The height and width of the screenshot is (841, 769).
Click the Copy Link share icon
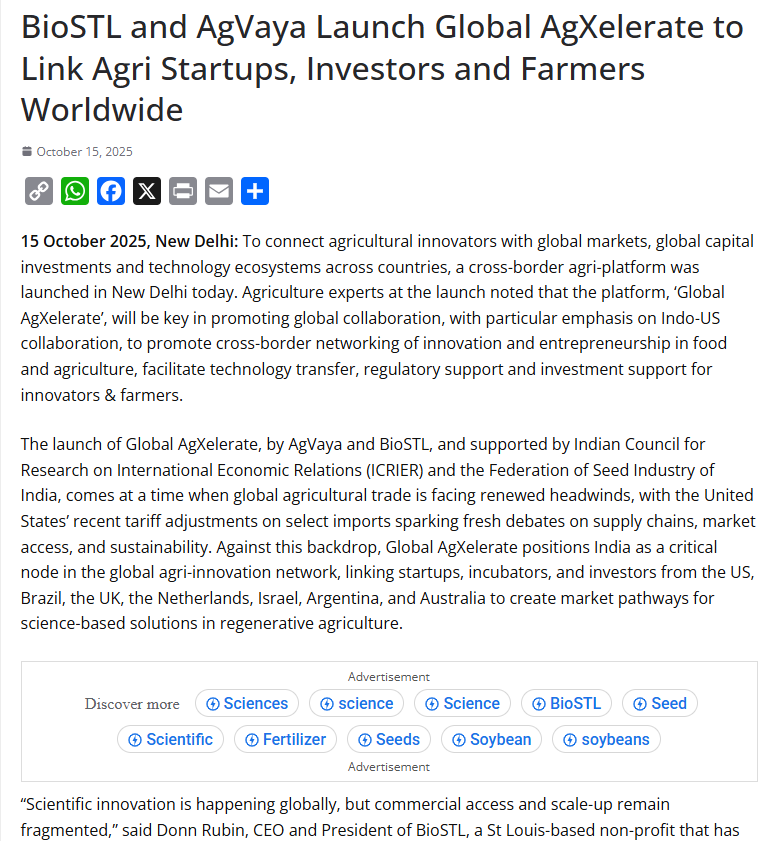(39, 191)
